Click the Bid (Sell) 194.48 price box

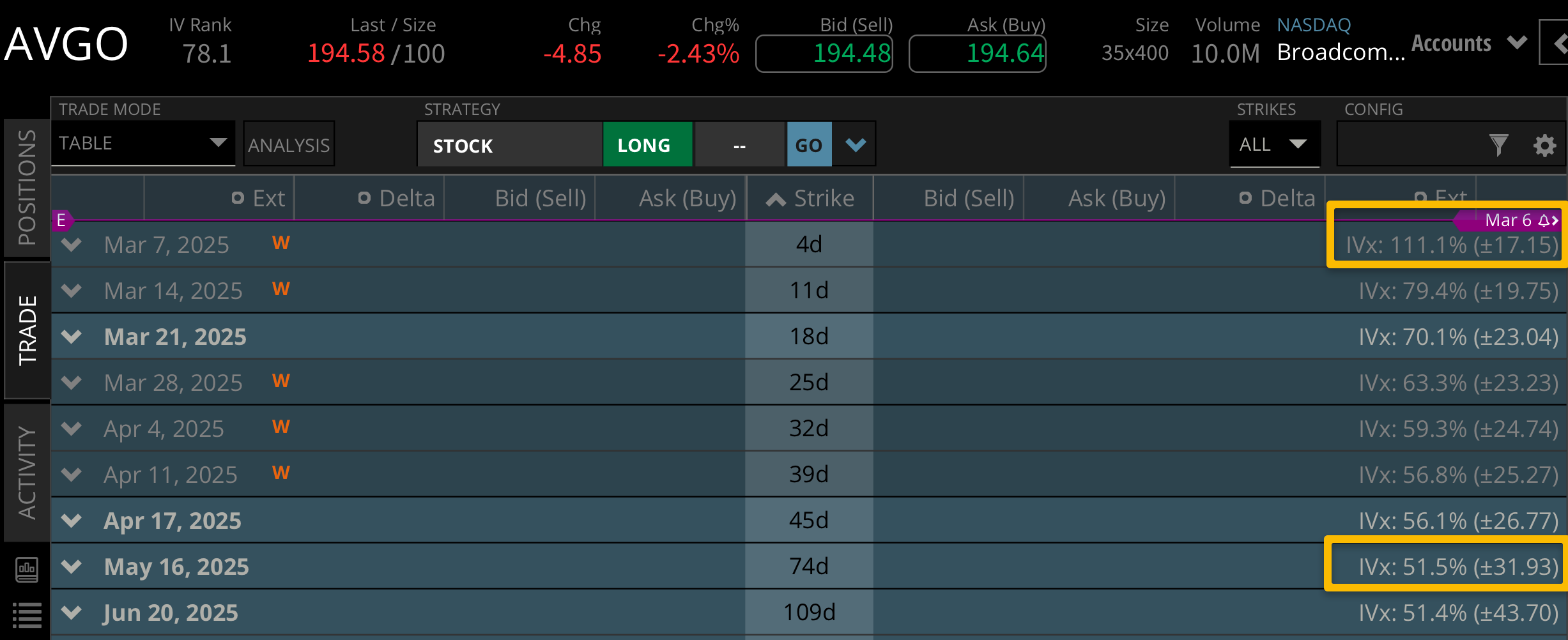point(824,54)
